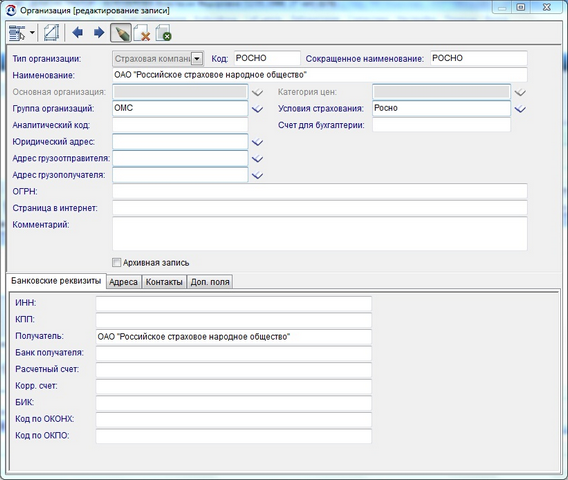Viewport: 568px width, 480px height.
Task: Toggle the pencil edit mode icon
Action: (x=121, y=33)
